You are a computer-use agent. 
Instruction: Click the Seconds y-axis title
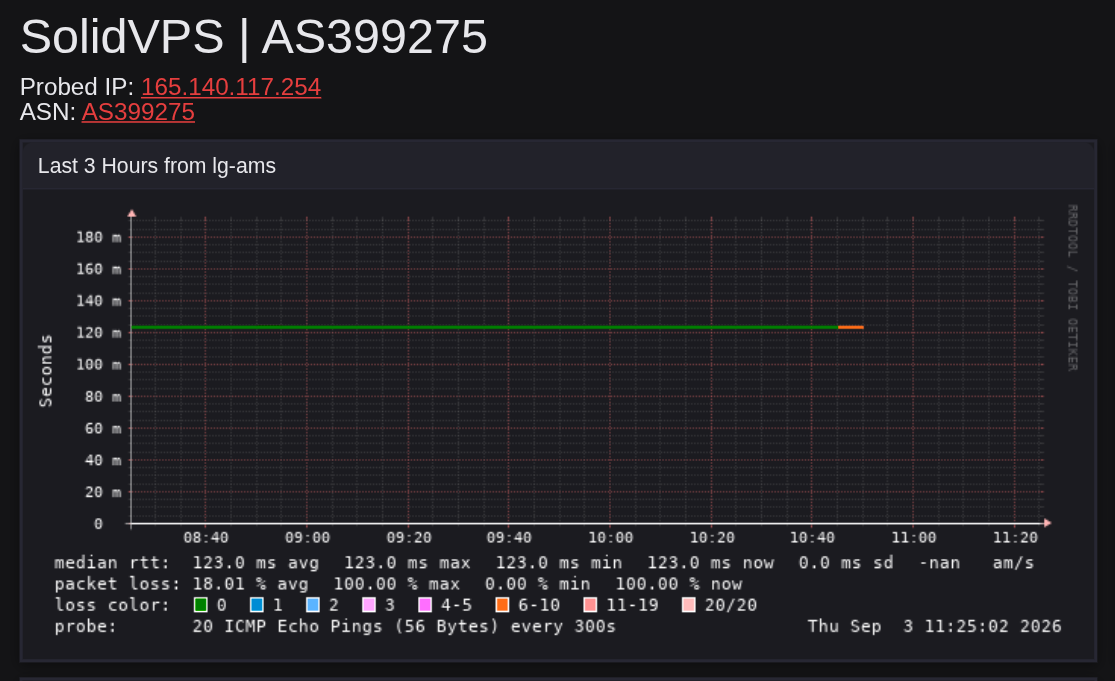[46, 371]
